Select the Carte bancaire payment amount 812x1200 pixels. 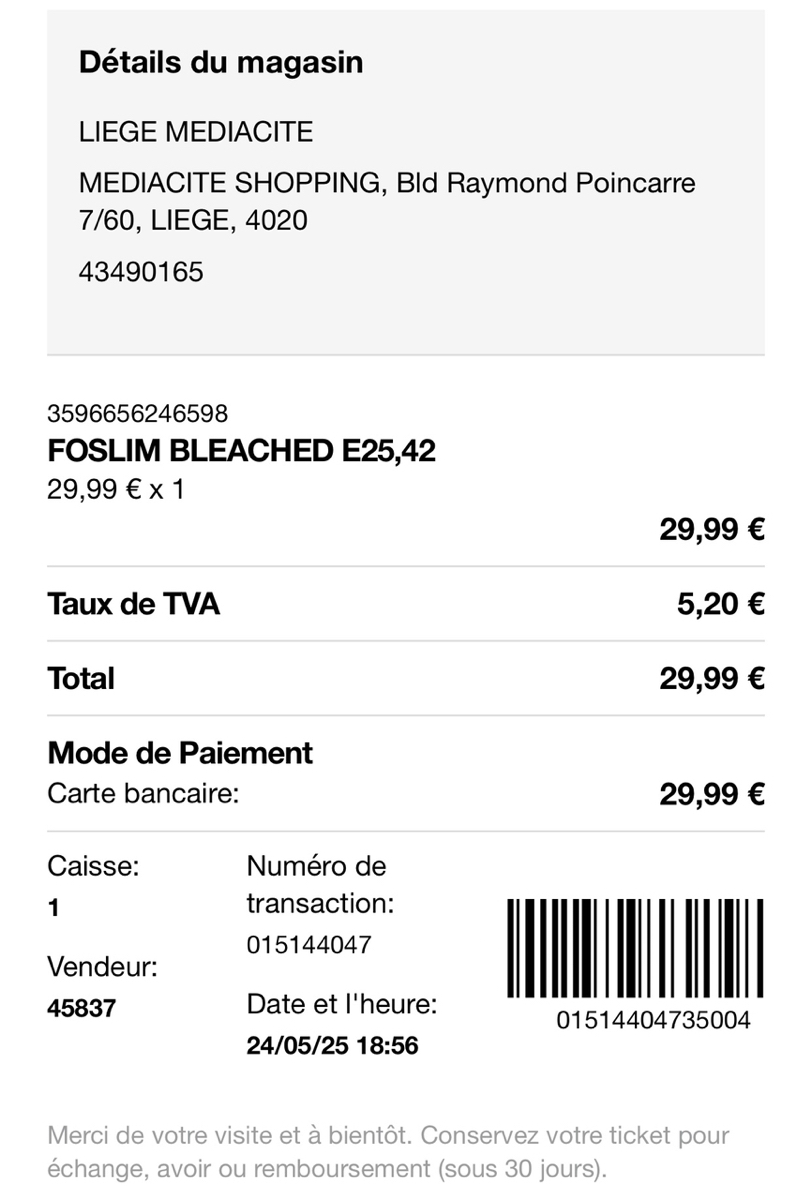(x=711, y=795)
